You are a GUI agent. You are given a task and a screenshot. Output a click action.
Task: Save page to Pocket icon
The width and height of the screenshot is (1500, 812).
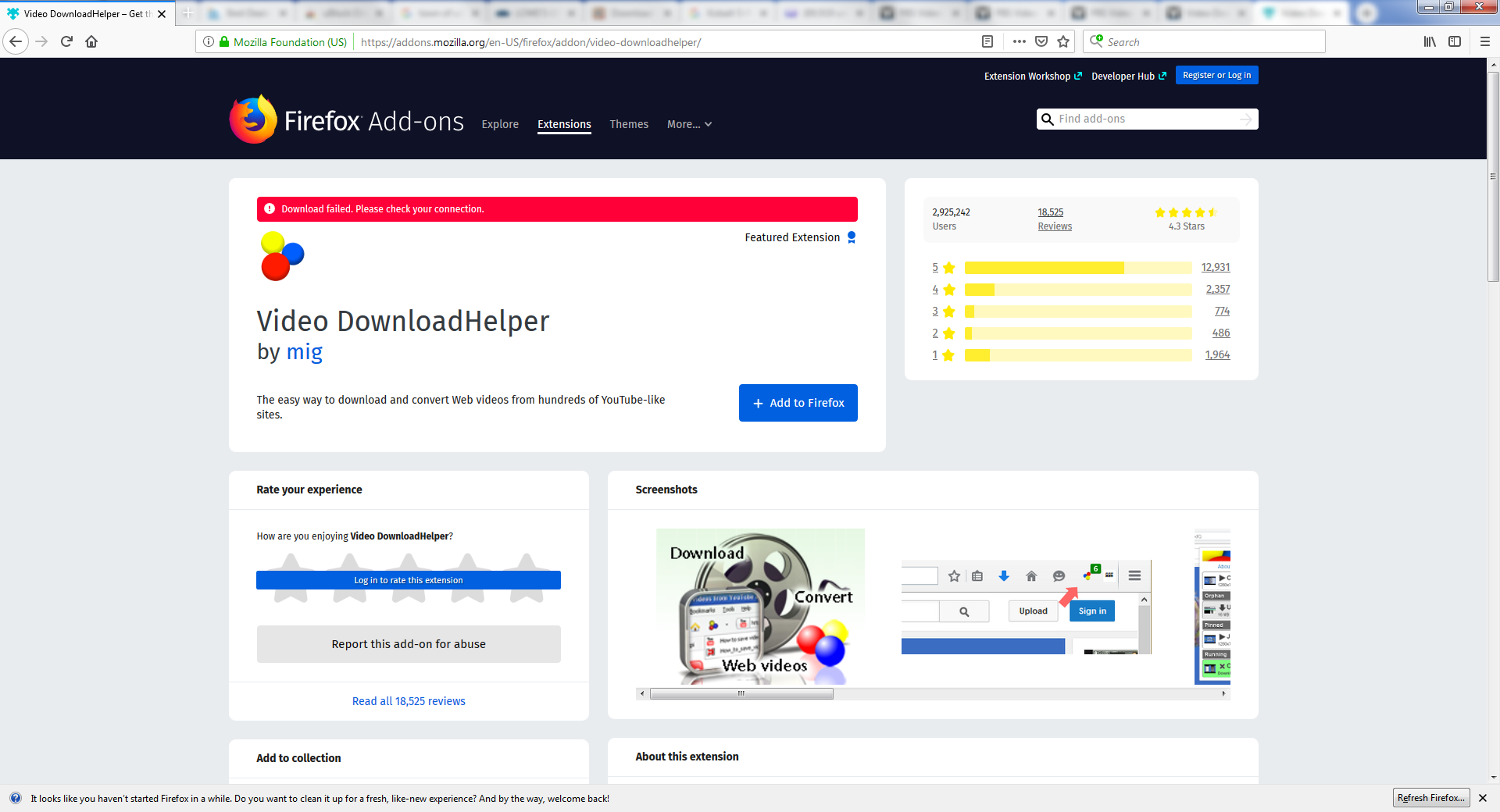coord(1041,41)
